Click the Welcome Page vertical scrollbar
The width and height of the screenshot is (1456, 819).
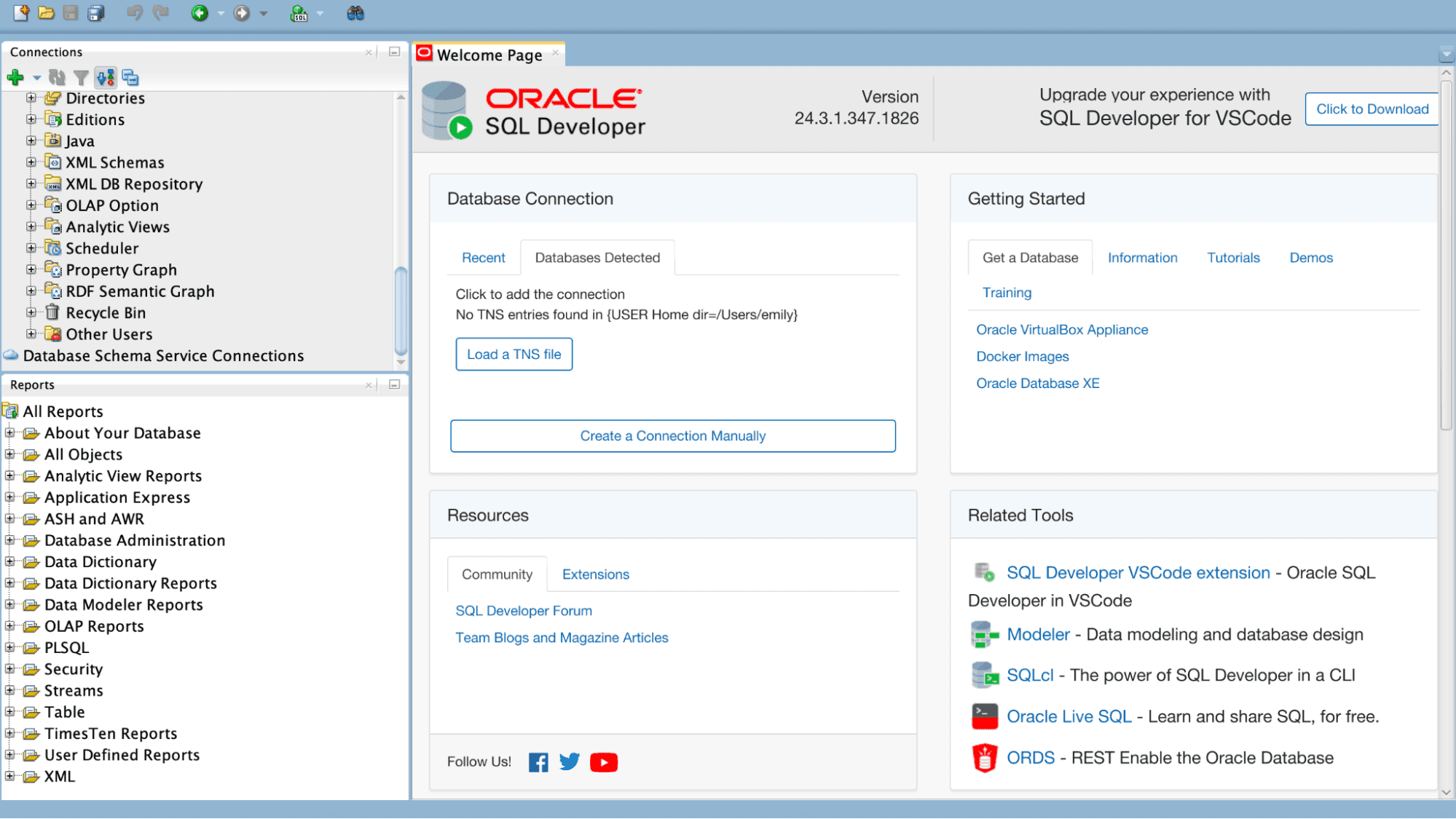pyautogui.click(x=1447, y=255)
